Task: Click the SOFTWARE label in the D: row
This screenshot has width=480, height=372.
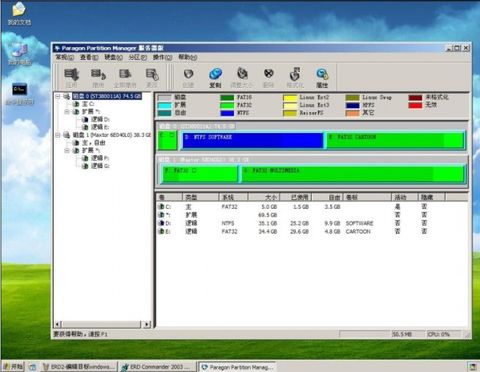Action: 359,223
